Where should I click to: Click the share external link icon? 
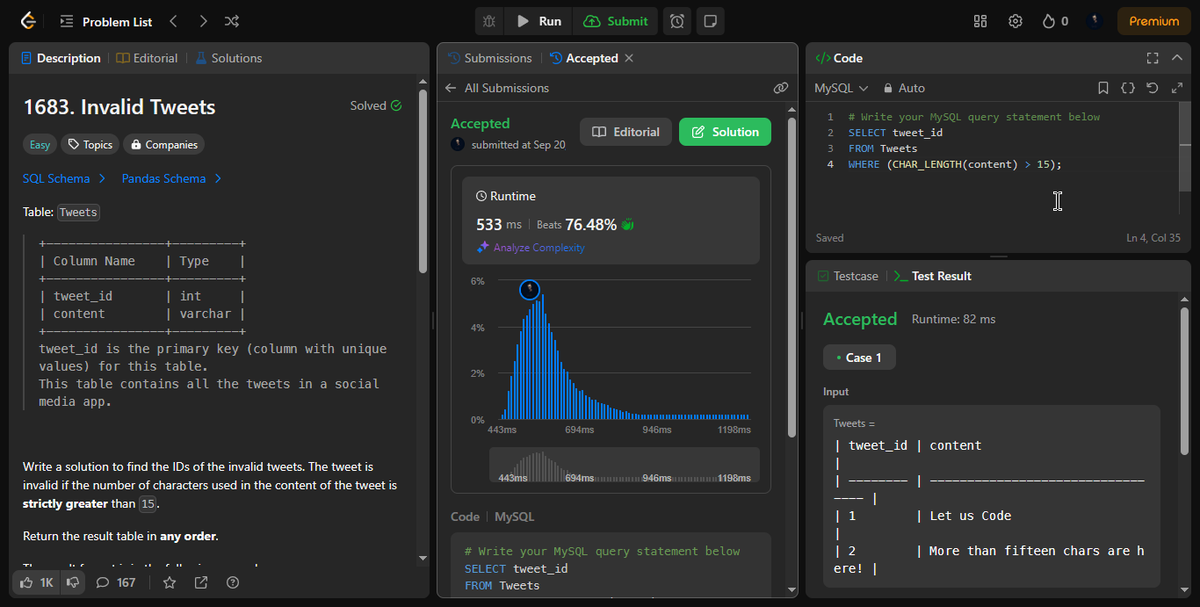pyautogui.click(x=201, y=582)
